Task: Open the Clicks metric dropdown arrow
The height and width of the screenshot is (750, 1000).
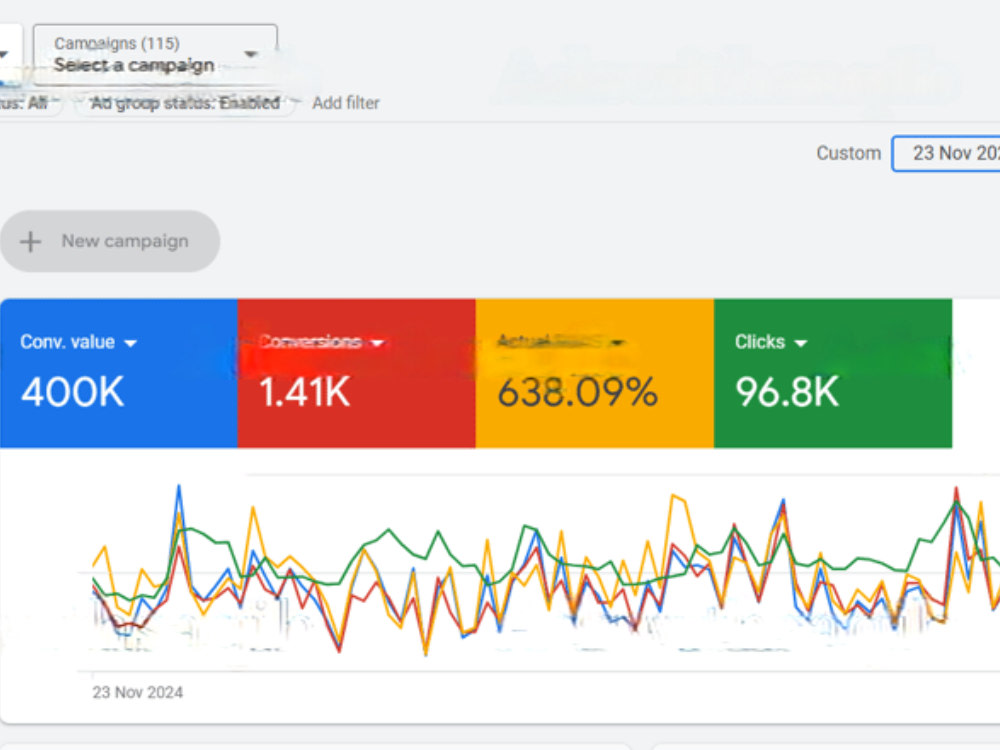Action: (800, 343)
